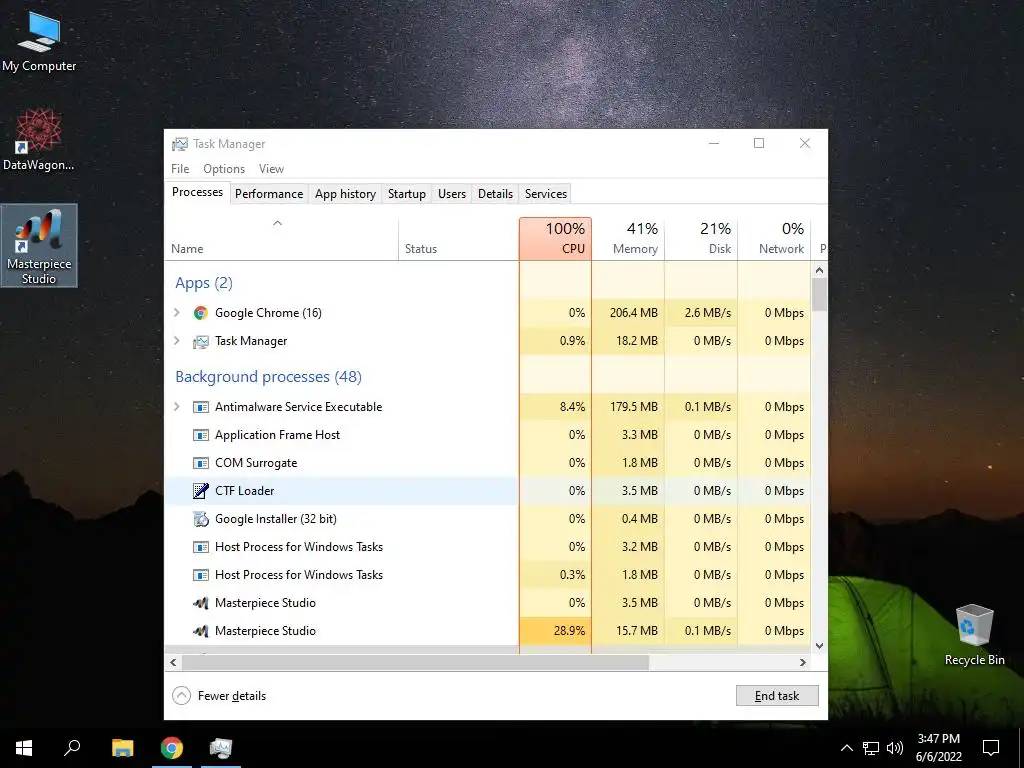Click the Background processes (48) heading
The width and height of the screenshot is (1024, 768).
[x=268, y=377]
